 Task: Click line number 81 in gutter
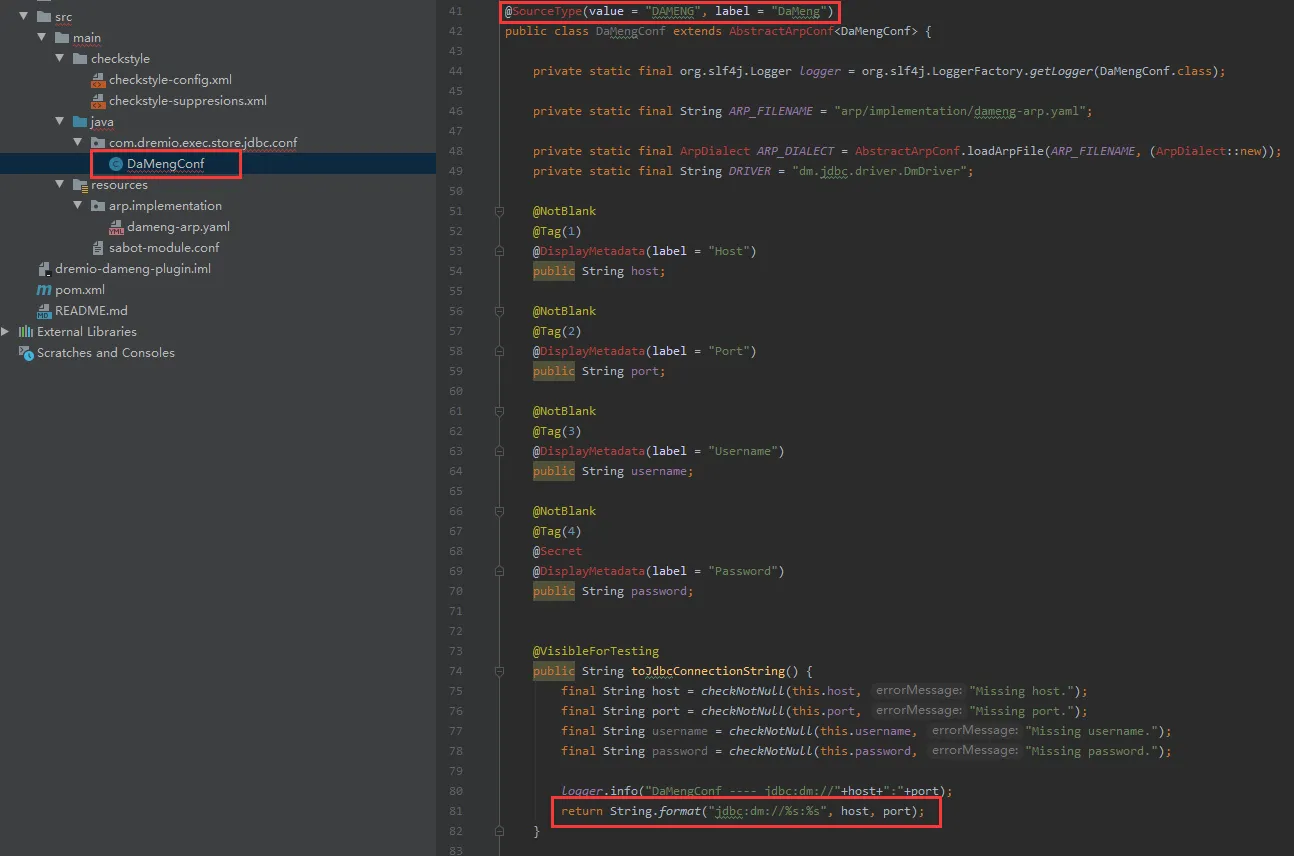click(x=456, y=811)
